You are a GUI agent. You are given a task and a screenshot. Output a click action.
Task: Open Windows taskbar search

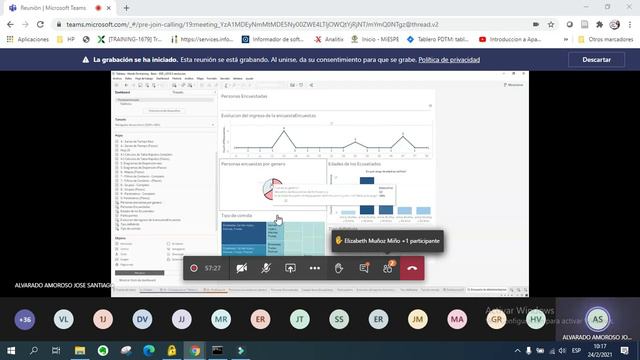point(34,351)
